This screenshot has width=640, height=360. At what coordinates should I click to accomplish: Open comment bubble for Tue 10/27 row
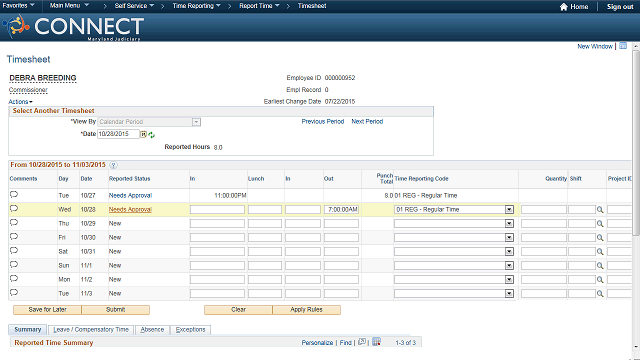pos(14,194)
